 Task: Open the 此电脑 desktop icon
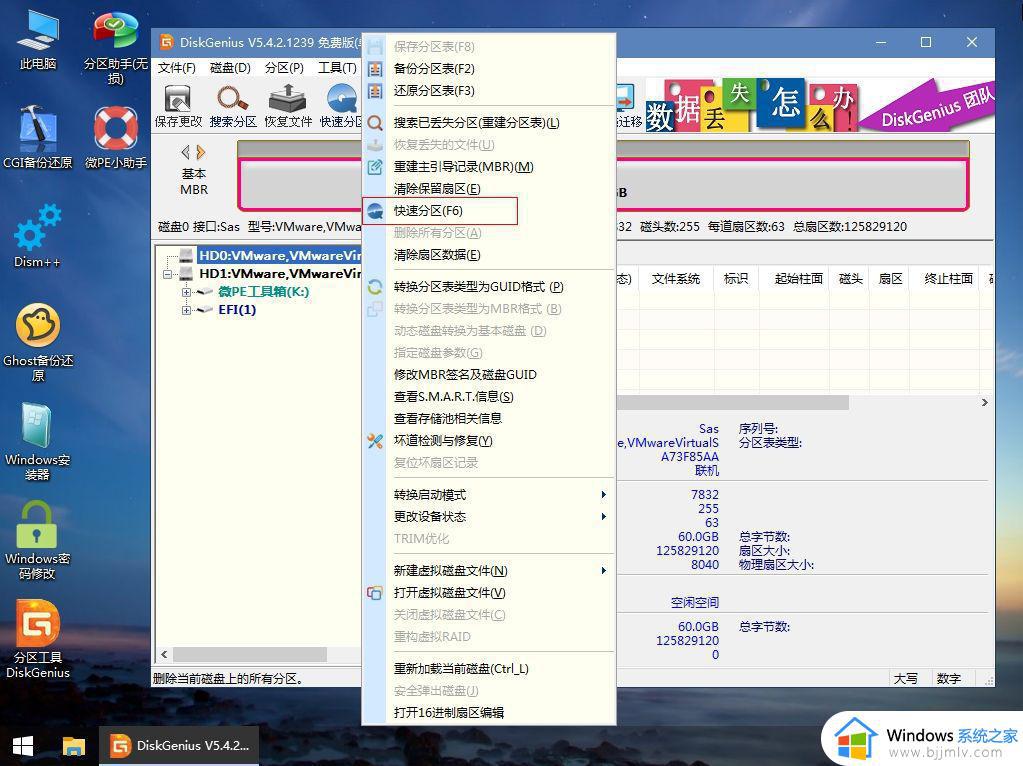click(38, 40)
